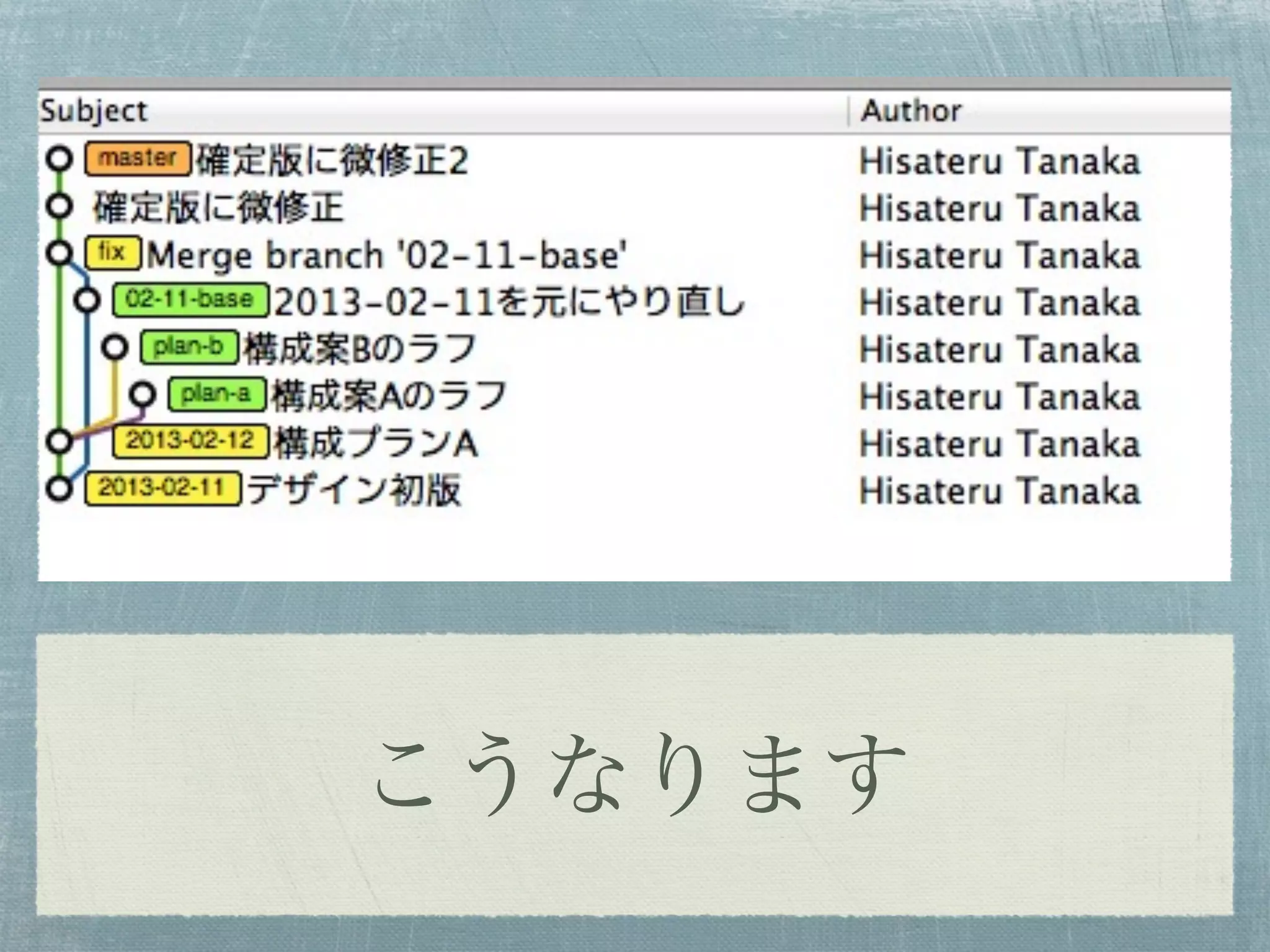This screenshot has height=952, width=1270.
Task: Click the plan-a branch label
Action: tap(216, 394)
